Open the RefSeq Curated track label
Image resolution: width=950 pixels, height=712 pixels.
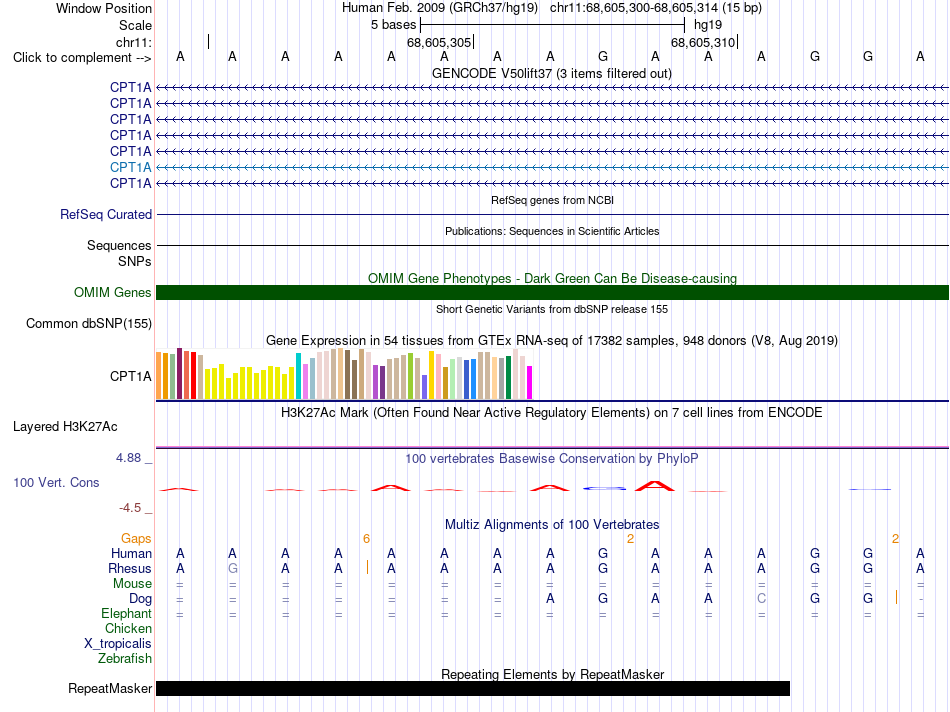pyautogui.click(x=106, y=215)
